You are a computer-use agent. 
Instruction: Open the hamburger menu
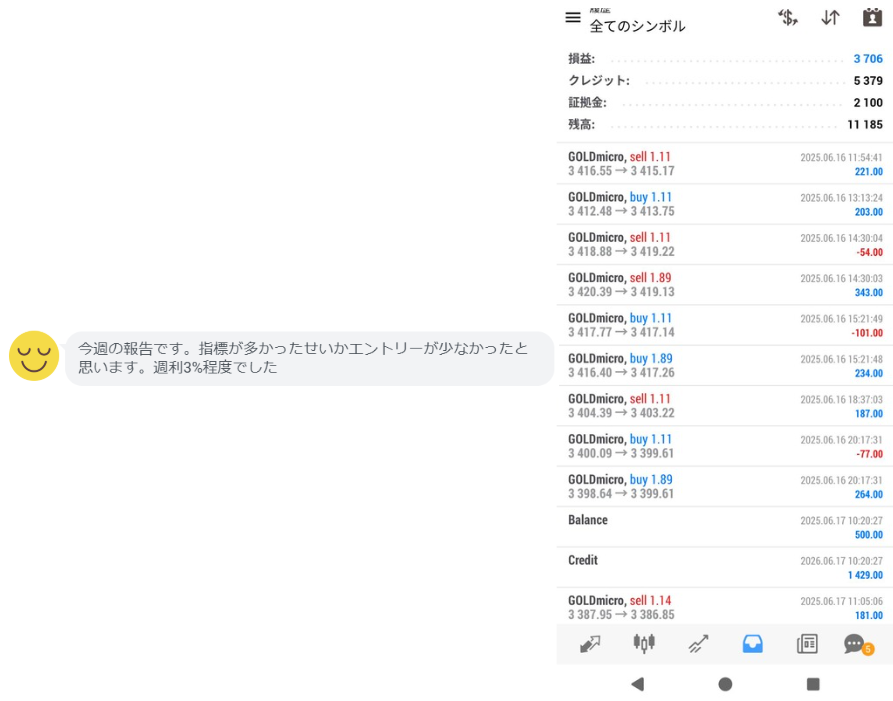point(573,18)
